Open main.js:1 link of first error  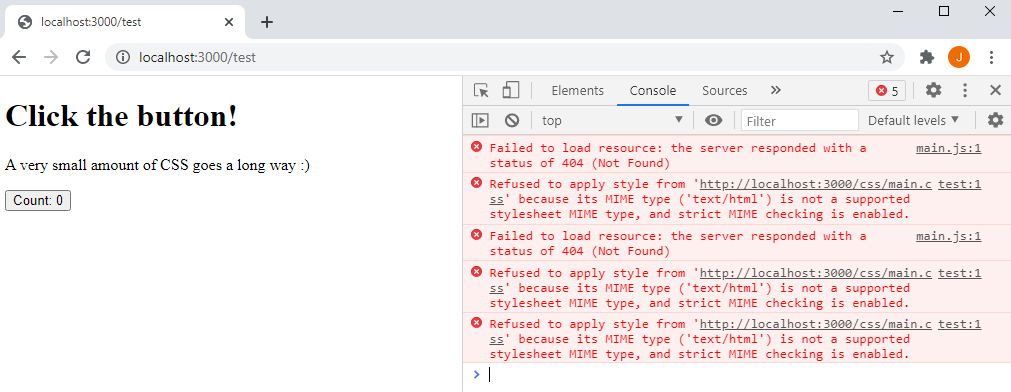(948, 148)
